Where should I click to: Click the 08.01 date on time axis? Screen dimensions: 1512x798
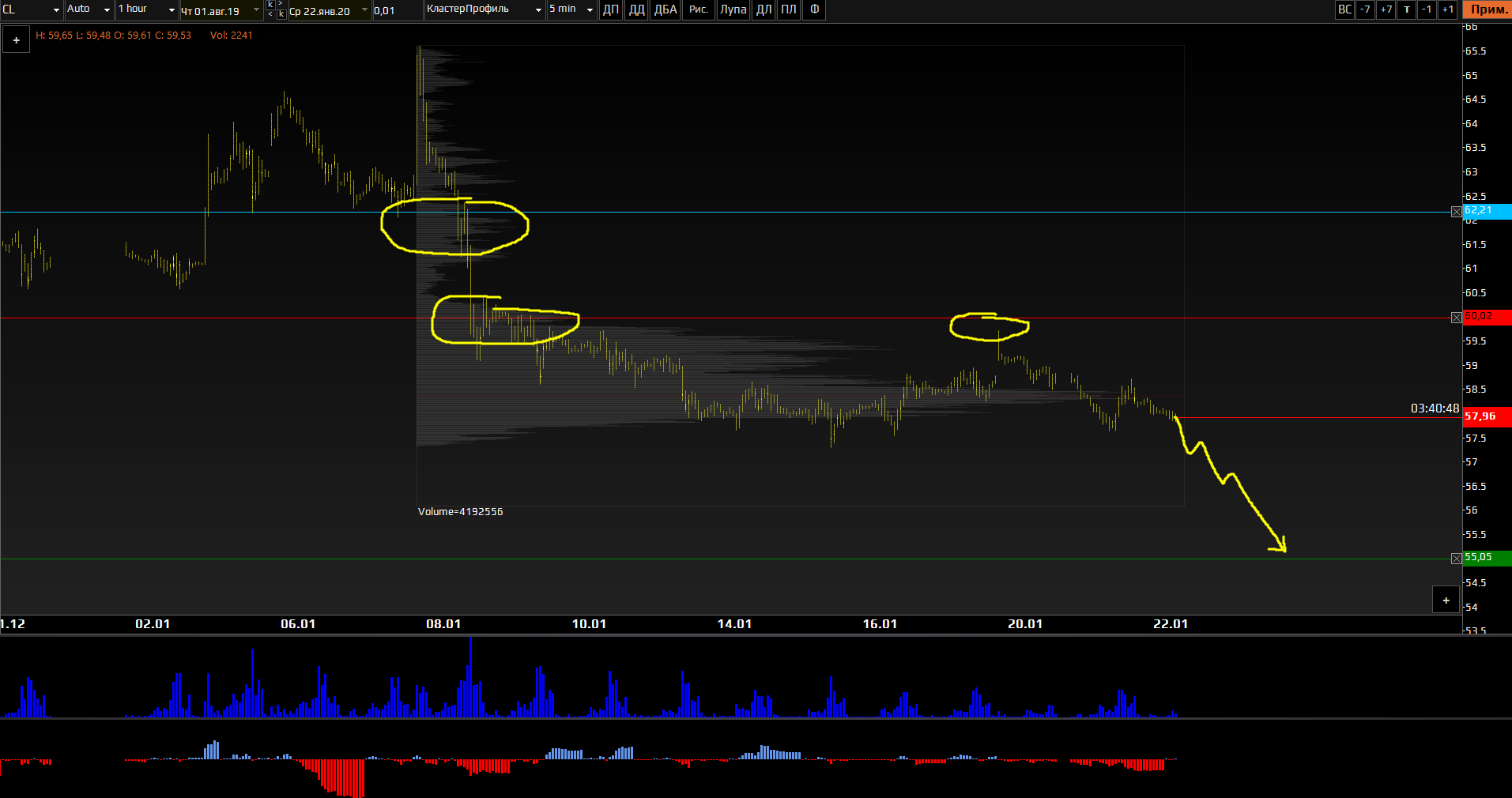pos(443,624)
